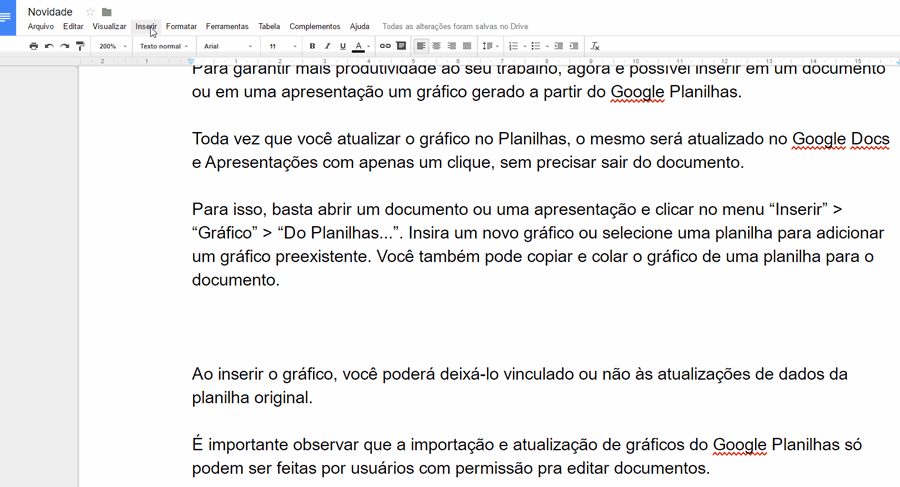
Task: Click the sentence starting É importante observar
Action: 526,457
